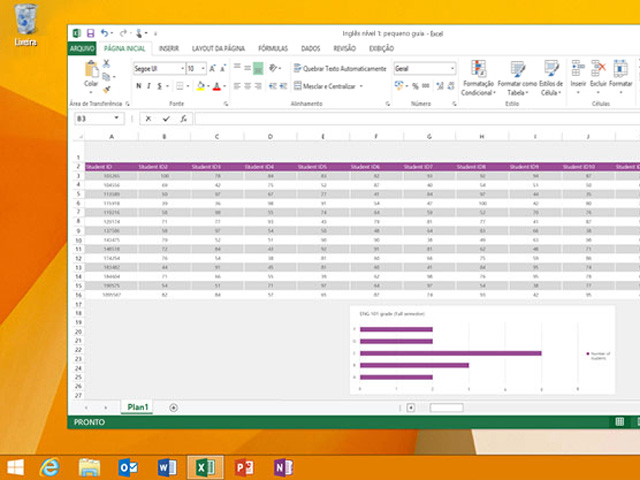This screenshot has height=480, width=640.
Task: Undo the last action
Action: [x=104, y=33]
